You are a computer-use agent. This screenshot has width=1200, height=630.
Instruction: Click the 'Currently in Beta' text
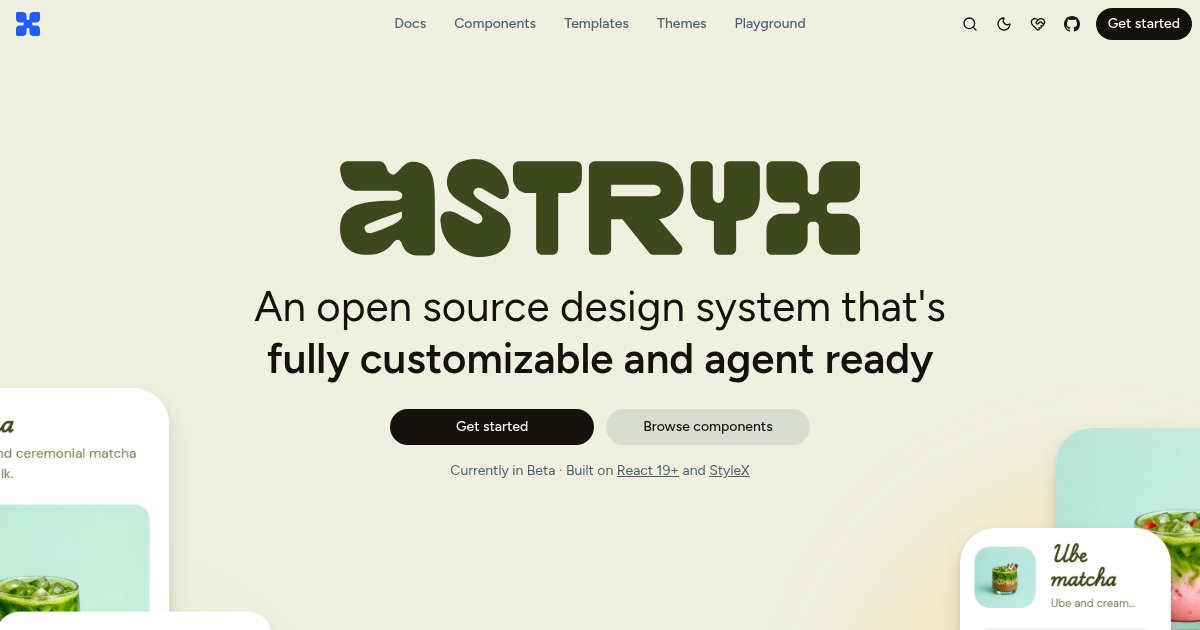click(503, 470)
